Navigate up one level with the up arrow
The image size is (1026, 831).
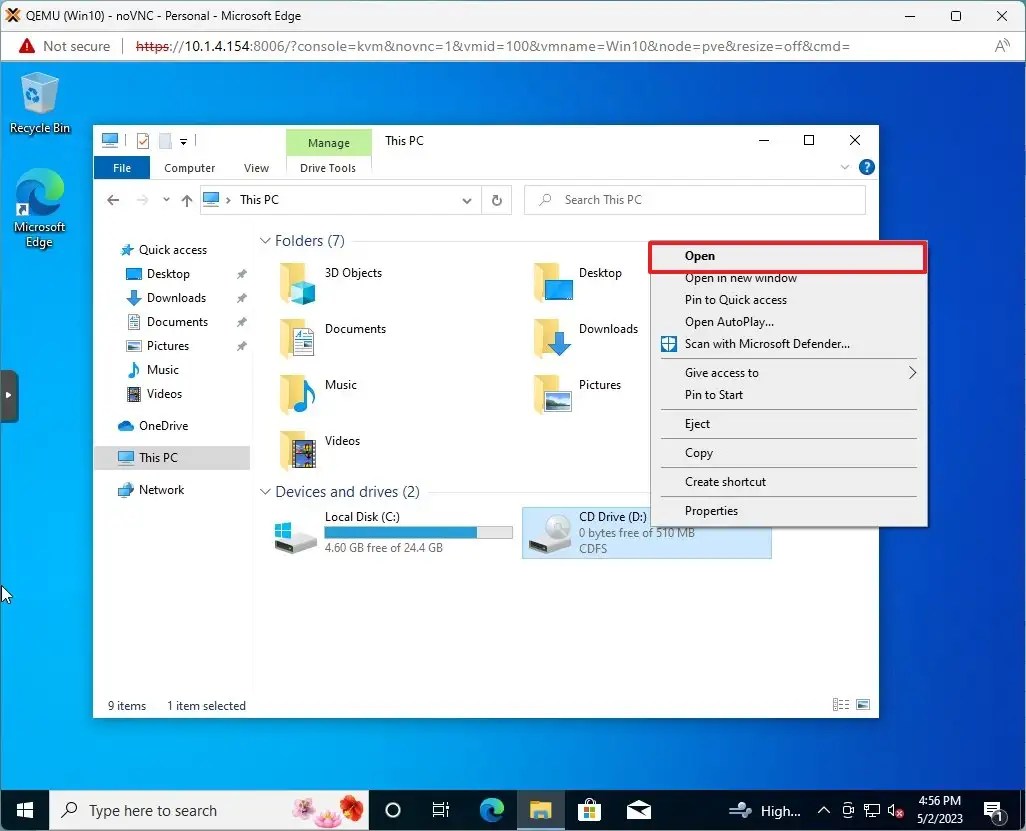click(186, 200)
